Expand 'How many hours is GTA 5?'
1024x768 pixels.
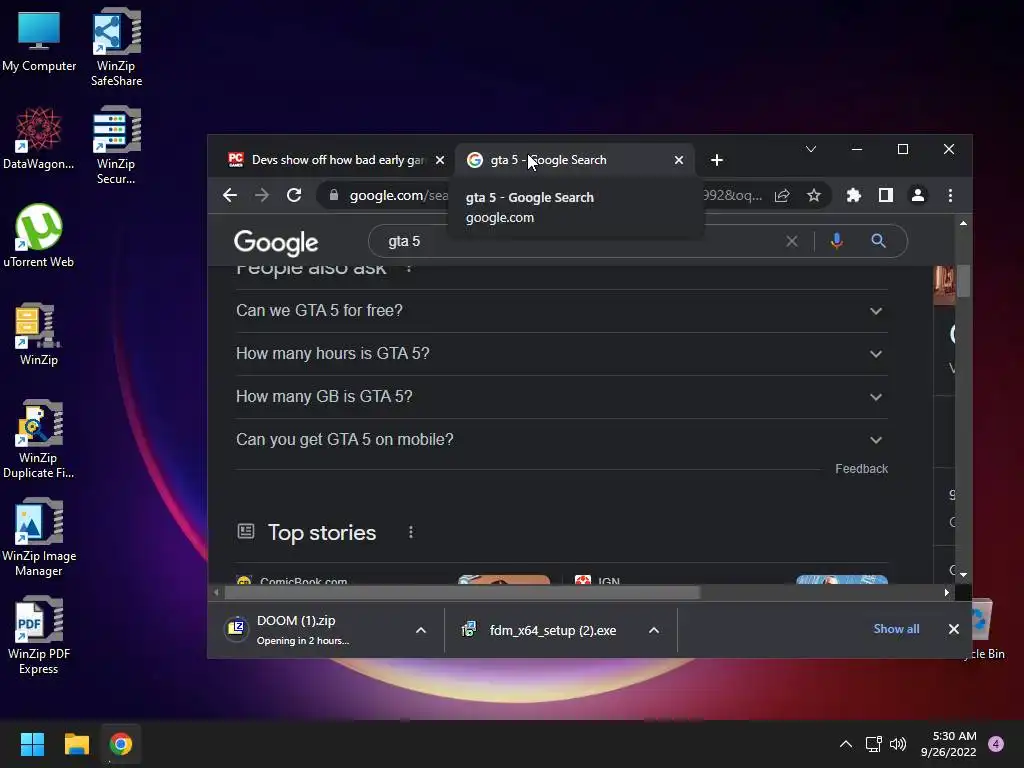pyautogui.click(x=562, y=354)
